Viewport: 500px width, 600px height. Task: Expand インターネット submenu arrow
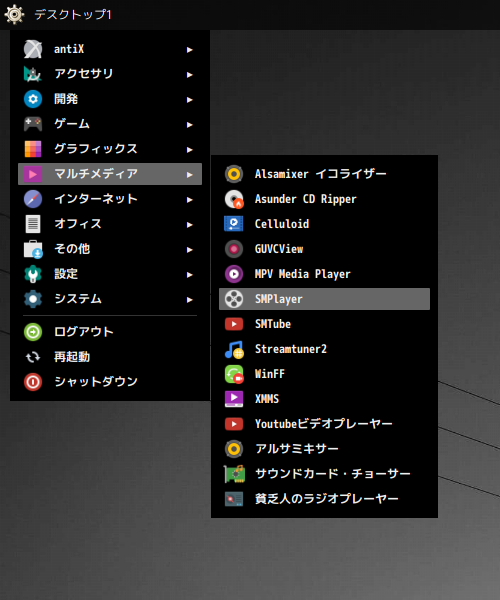[x=189, y=200]
